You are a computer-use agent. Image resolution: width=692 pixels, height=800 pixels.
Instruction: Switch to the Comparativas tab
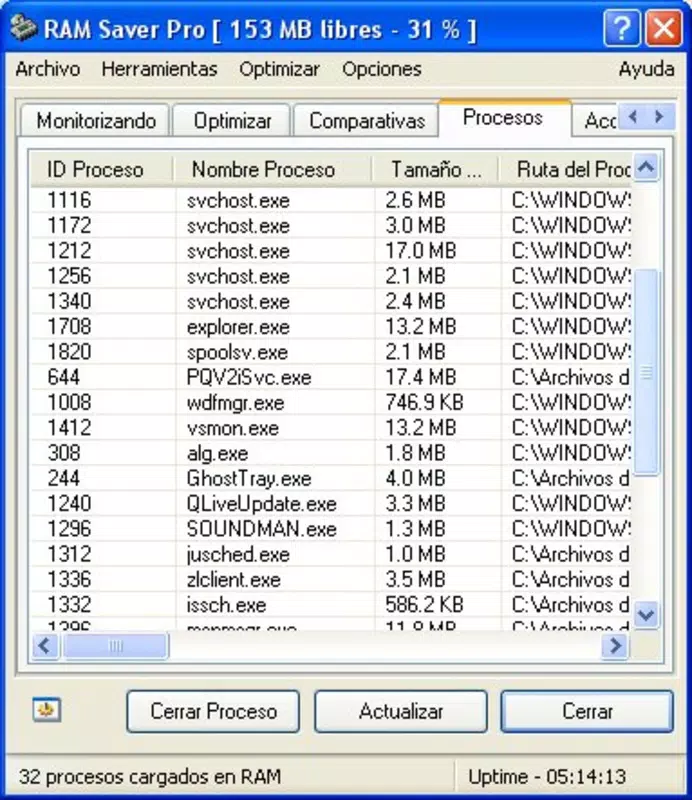[366, 121]
